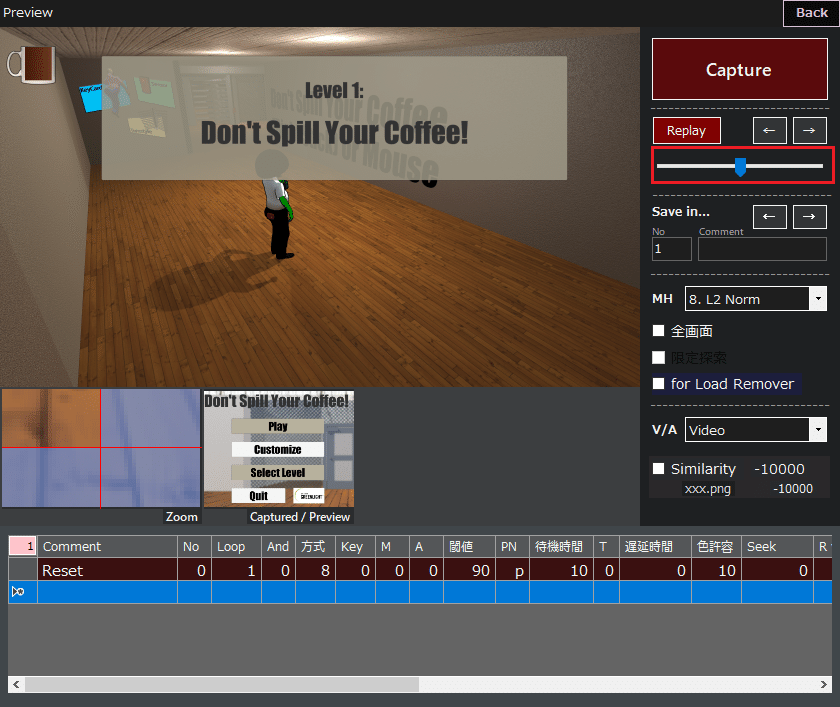Select the new-row marker icon in blue row
This screenshot has height=707, width=840.
tap(18, 592)
